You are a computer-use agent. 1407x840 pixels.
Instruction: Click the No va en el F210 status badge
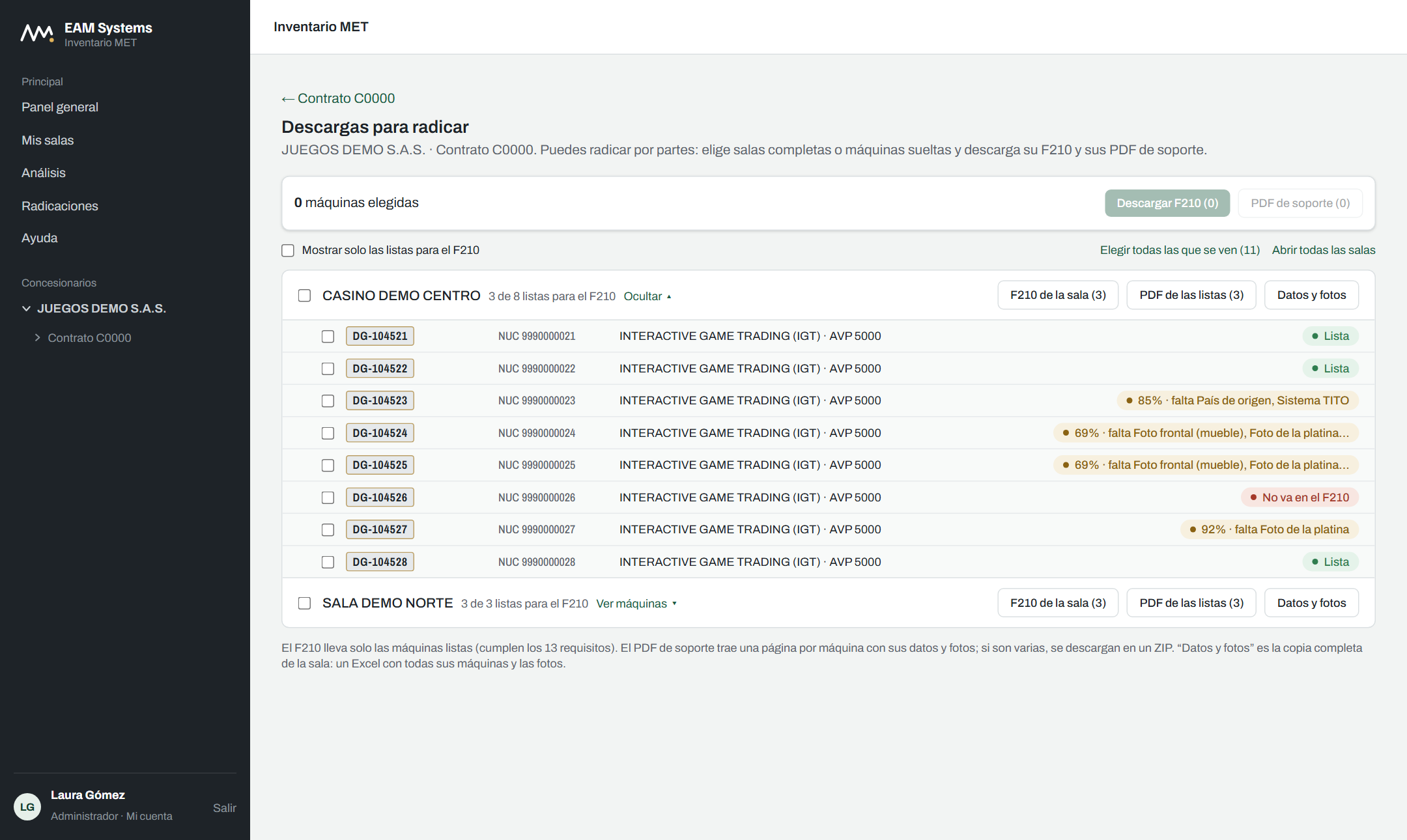1300,497
